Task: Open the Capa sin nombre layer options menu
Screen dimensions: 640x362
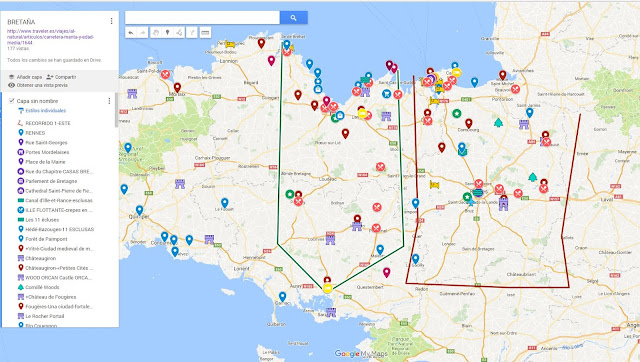Action: click(x=109, y=101)
